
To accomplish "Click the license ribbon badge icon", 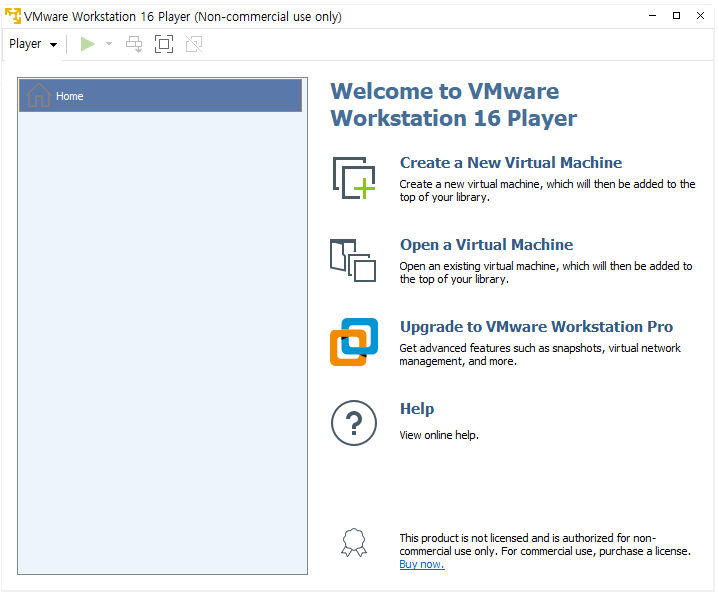I will [354, 543].
